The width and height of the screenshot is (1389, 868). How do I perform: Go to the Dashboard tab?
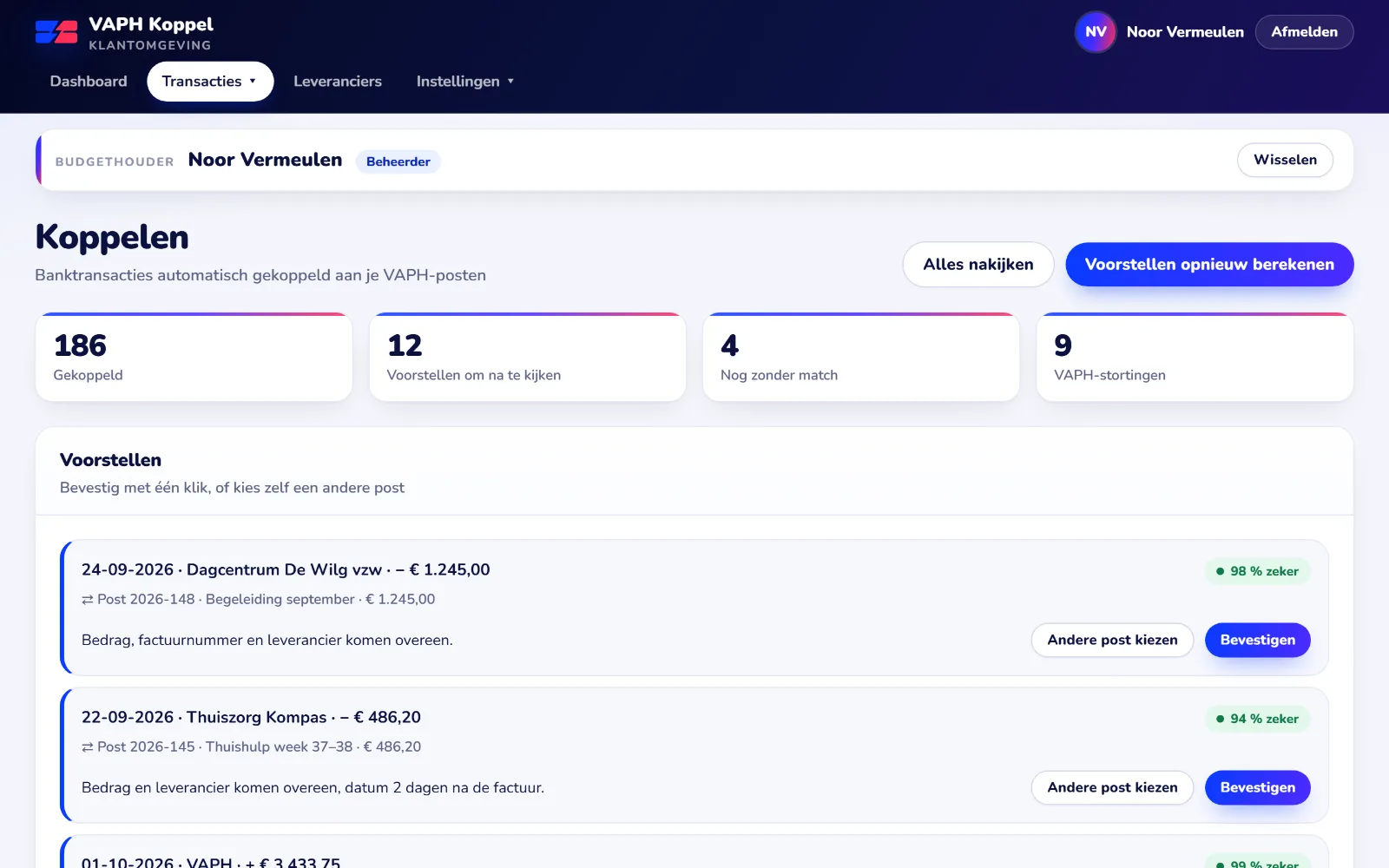point(89,82)
